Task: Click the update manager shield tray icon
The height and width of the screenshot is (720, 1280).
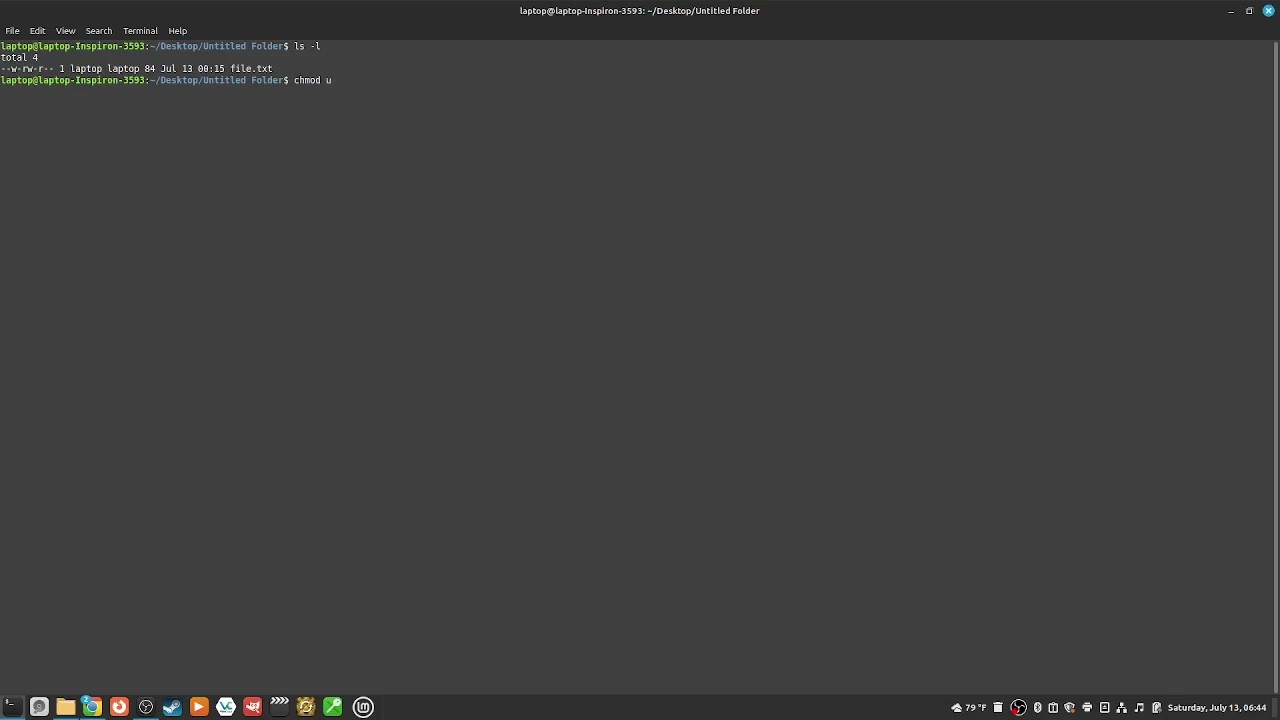Action: tap(1070, 708)
